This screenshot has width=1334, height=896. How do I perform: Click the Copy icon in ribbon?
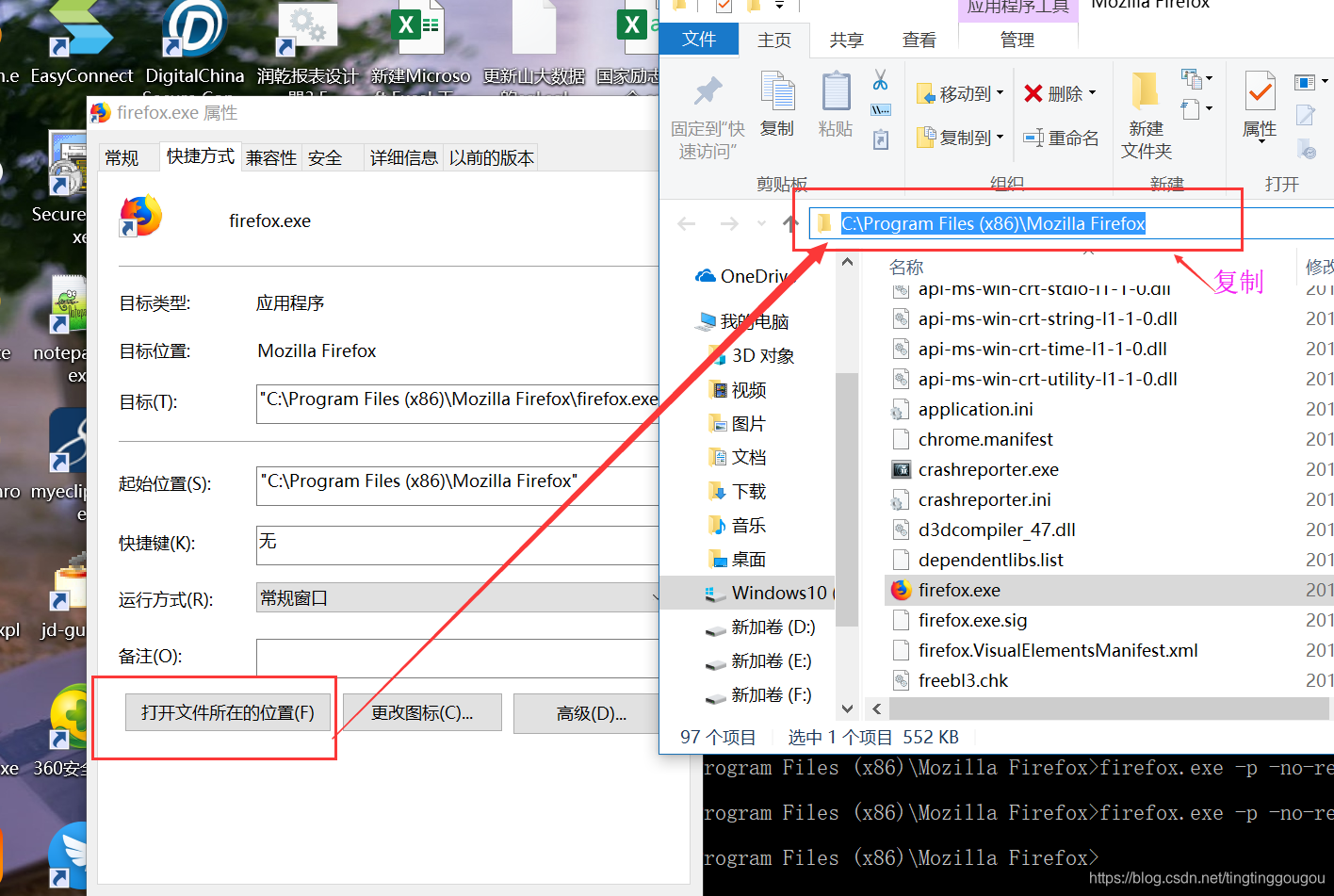[777, 93]
